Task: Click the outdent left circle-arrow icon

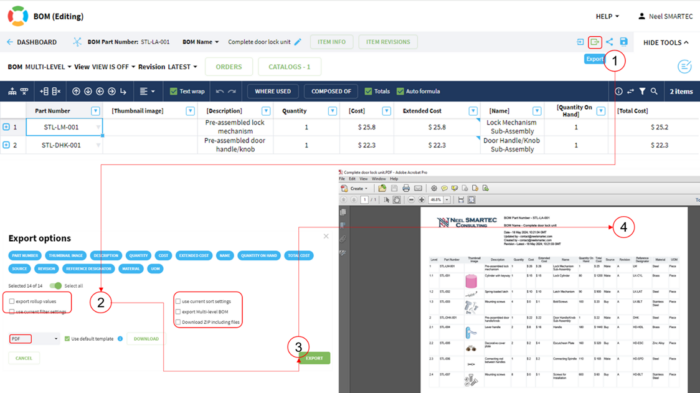Action: pos(100,92)
